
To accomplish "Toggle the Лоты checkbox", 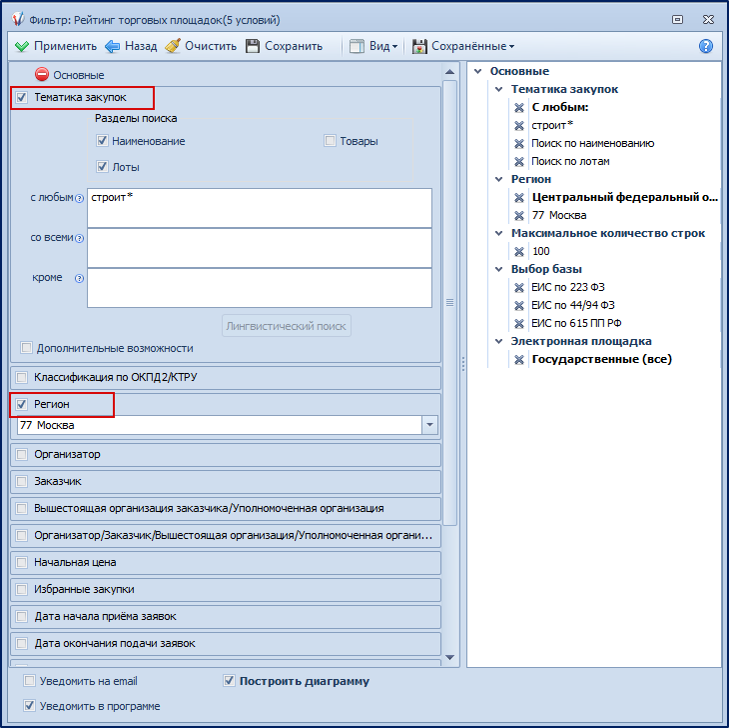I will click(102, 166).
